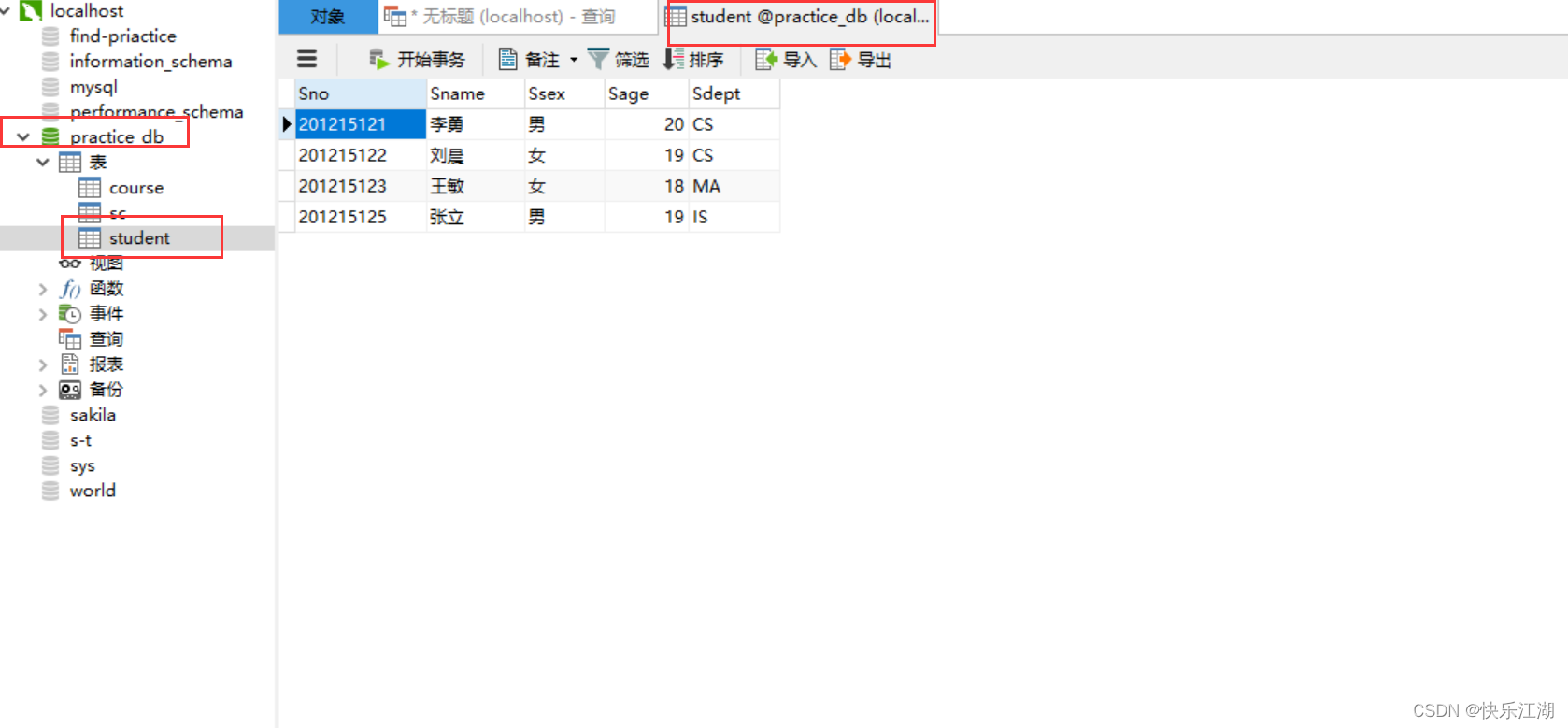The width and height of the screenshot is (1568, 728).
Task: Click the Sage column header
Action: (x=647, y=93)
